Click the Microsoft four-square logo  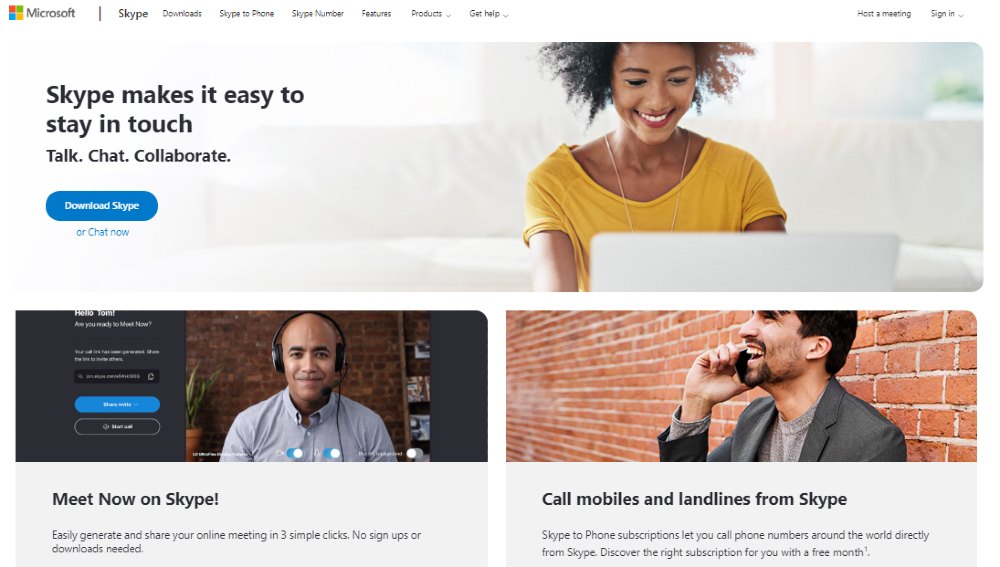[x=16, y=13]
